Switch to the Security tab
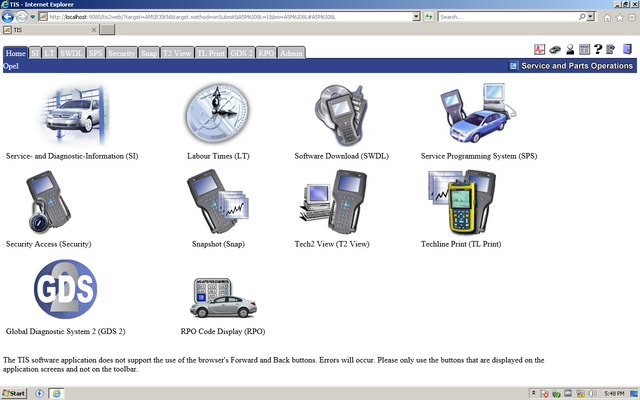 pos(122,53)
